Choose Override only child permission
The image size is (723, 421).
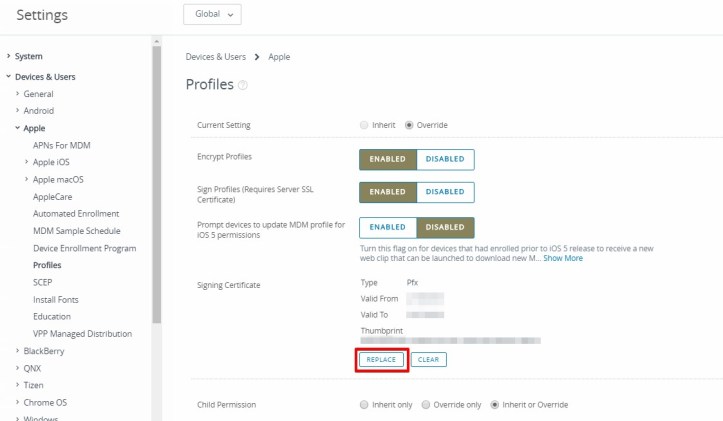[426, 405]
